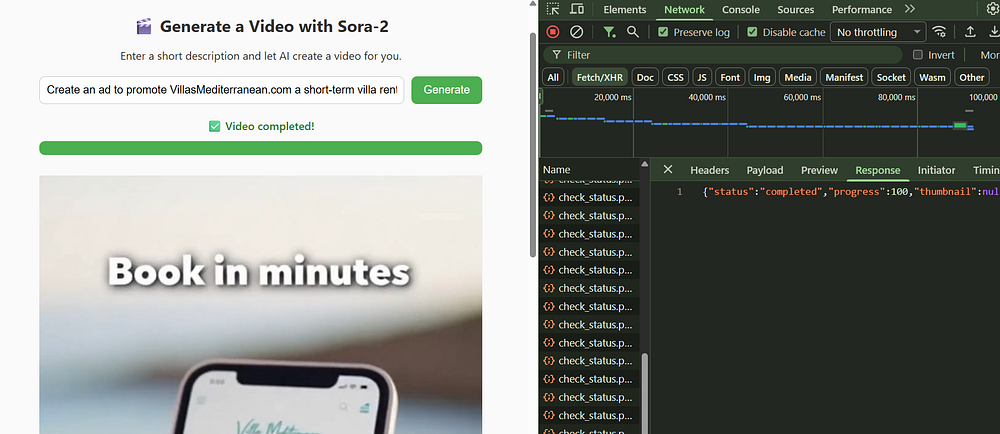Go to the Sources tab

[x=795, y=10]
